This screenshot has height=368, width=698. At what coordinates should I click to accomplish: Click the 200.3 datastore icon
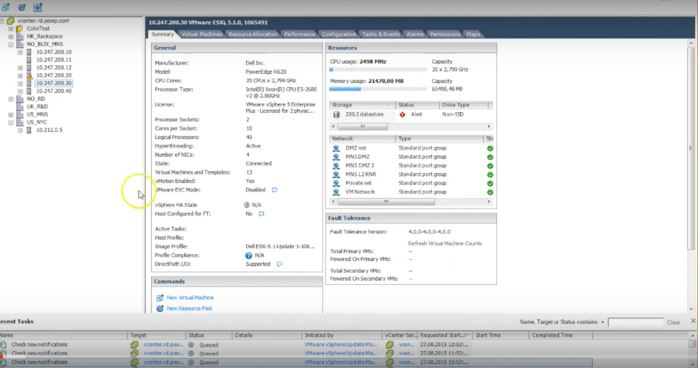pos(337,114)
